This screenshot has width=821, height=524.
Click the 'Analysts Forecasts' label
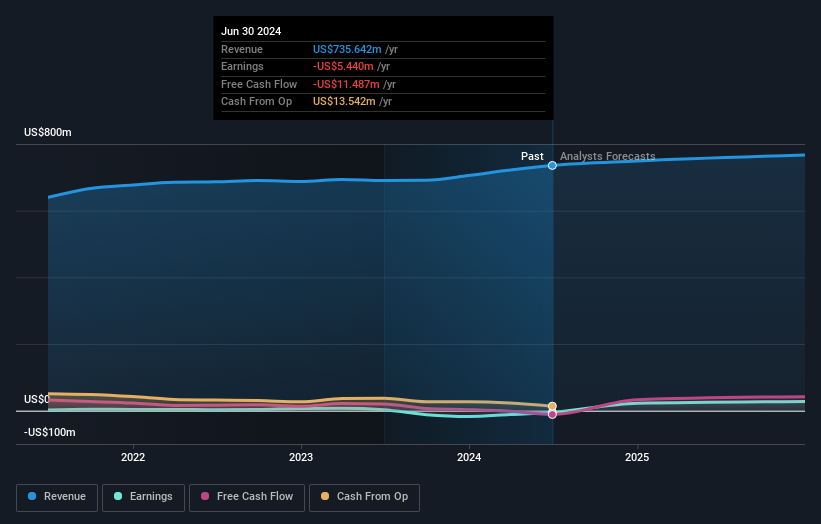[607, 156]
